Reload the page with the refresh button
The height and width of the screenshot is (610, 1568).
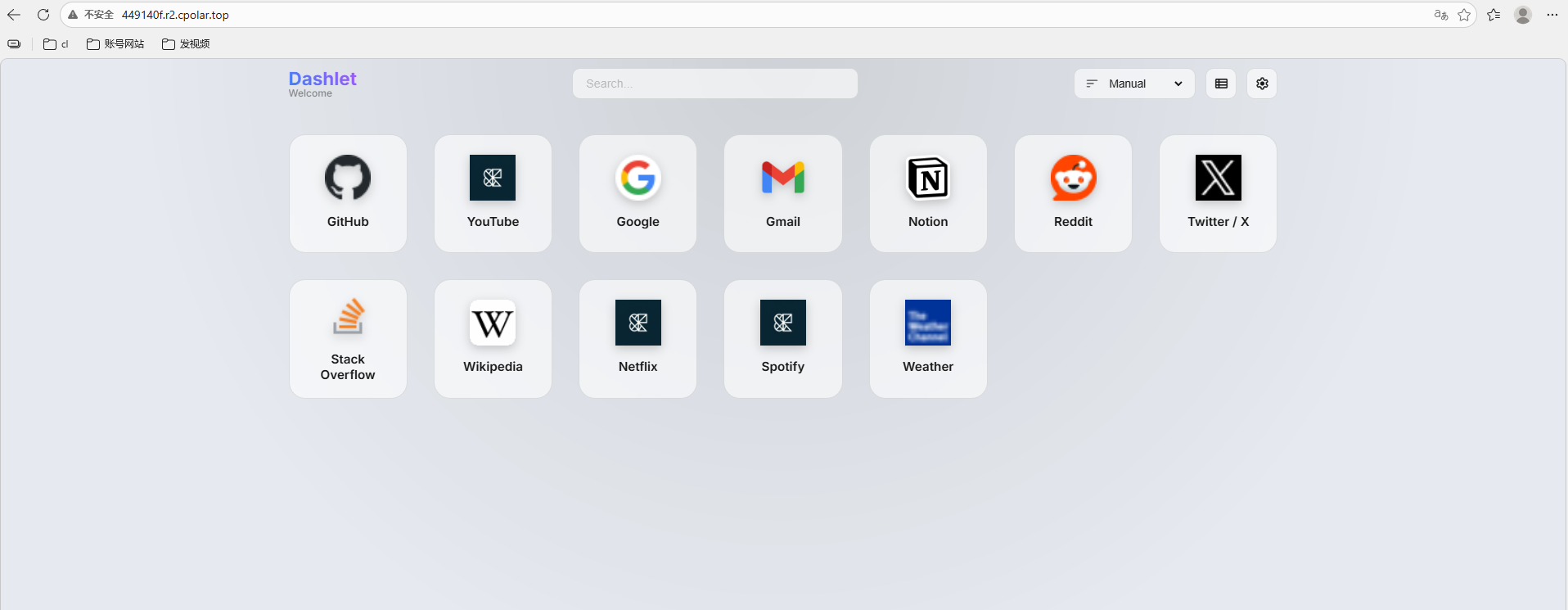(43, 15)
